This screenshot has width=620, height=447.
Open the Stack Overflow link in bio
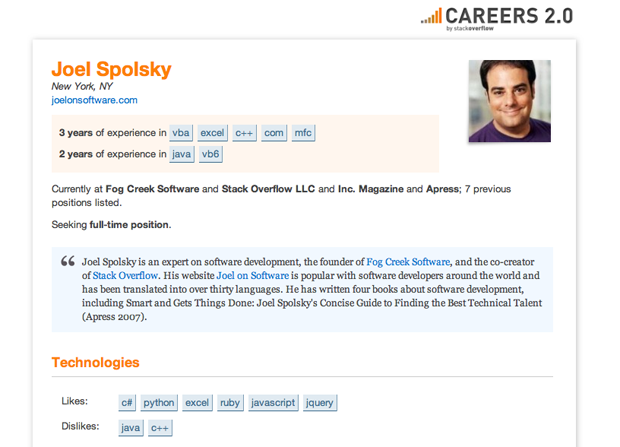pos(128,275)
